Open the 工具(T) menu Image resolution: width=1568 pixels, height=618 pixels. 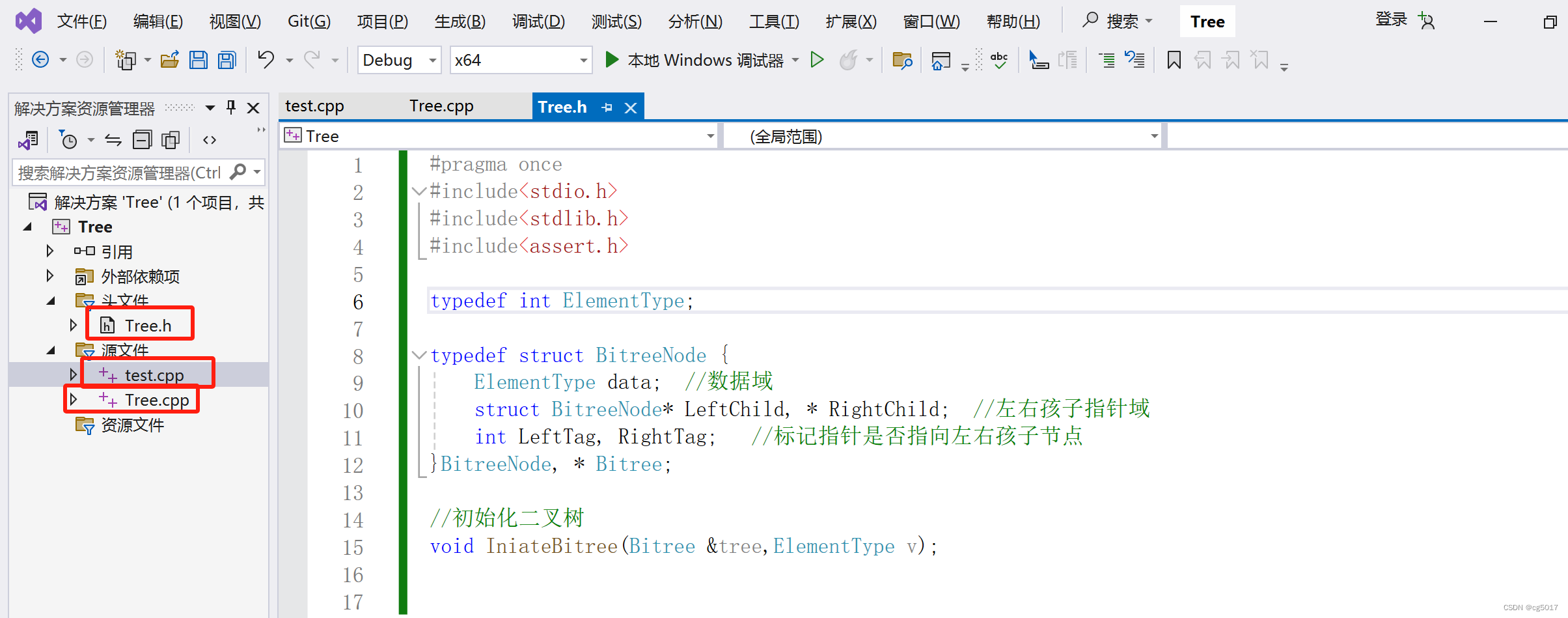pyautogui.click(x=774, y=21)
